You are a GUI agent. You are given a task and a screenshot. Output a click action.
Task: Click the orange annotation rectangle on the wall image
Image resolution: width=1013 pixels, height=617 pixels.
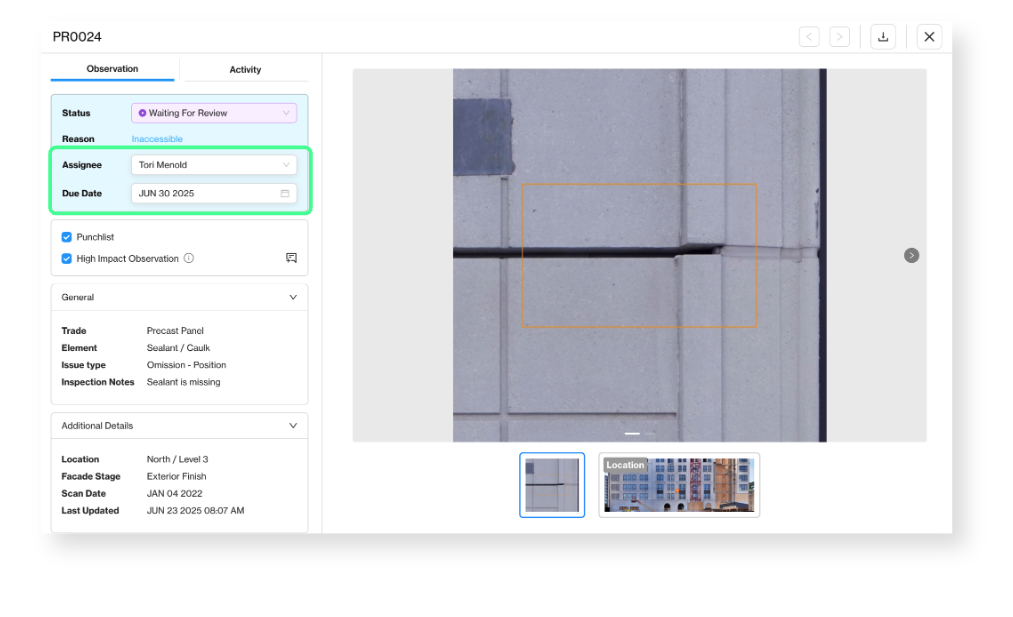tap(639, 256)
